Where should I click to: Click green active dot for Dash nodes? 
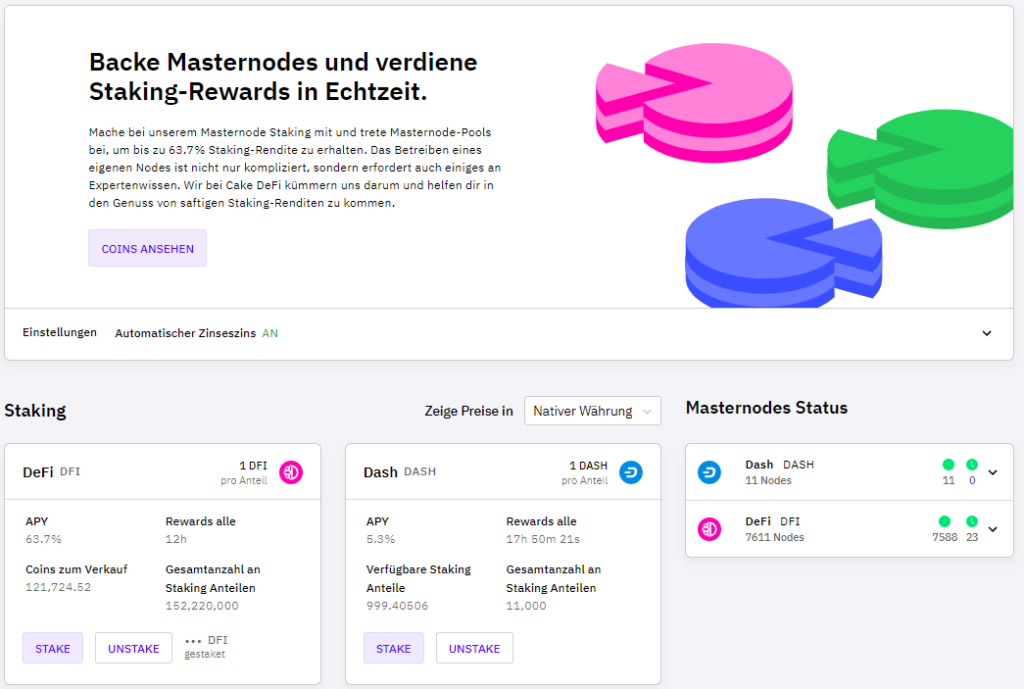[948, 464]
